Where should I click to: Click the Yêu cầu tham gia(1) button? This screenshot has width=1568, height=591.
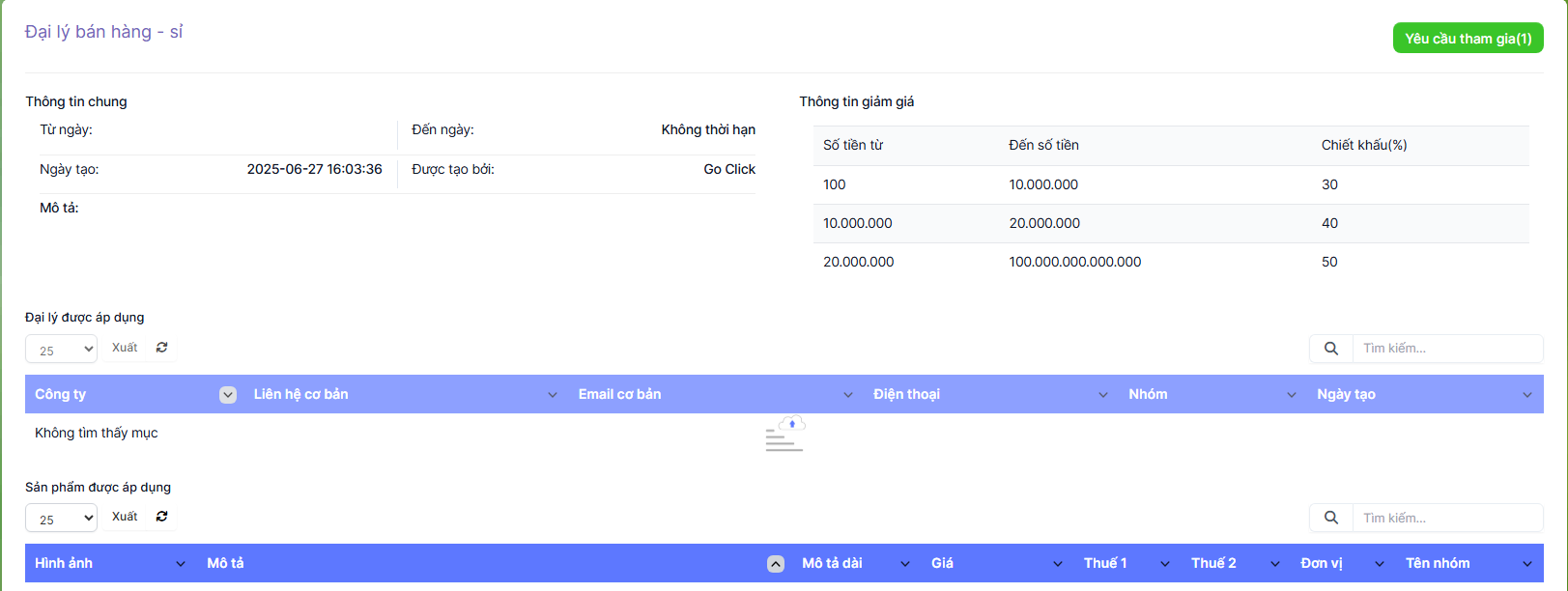tap(1468, 39)
